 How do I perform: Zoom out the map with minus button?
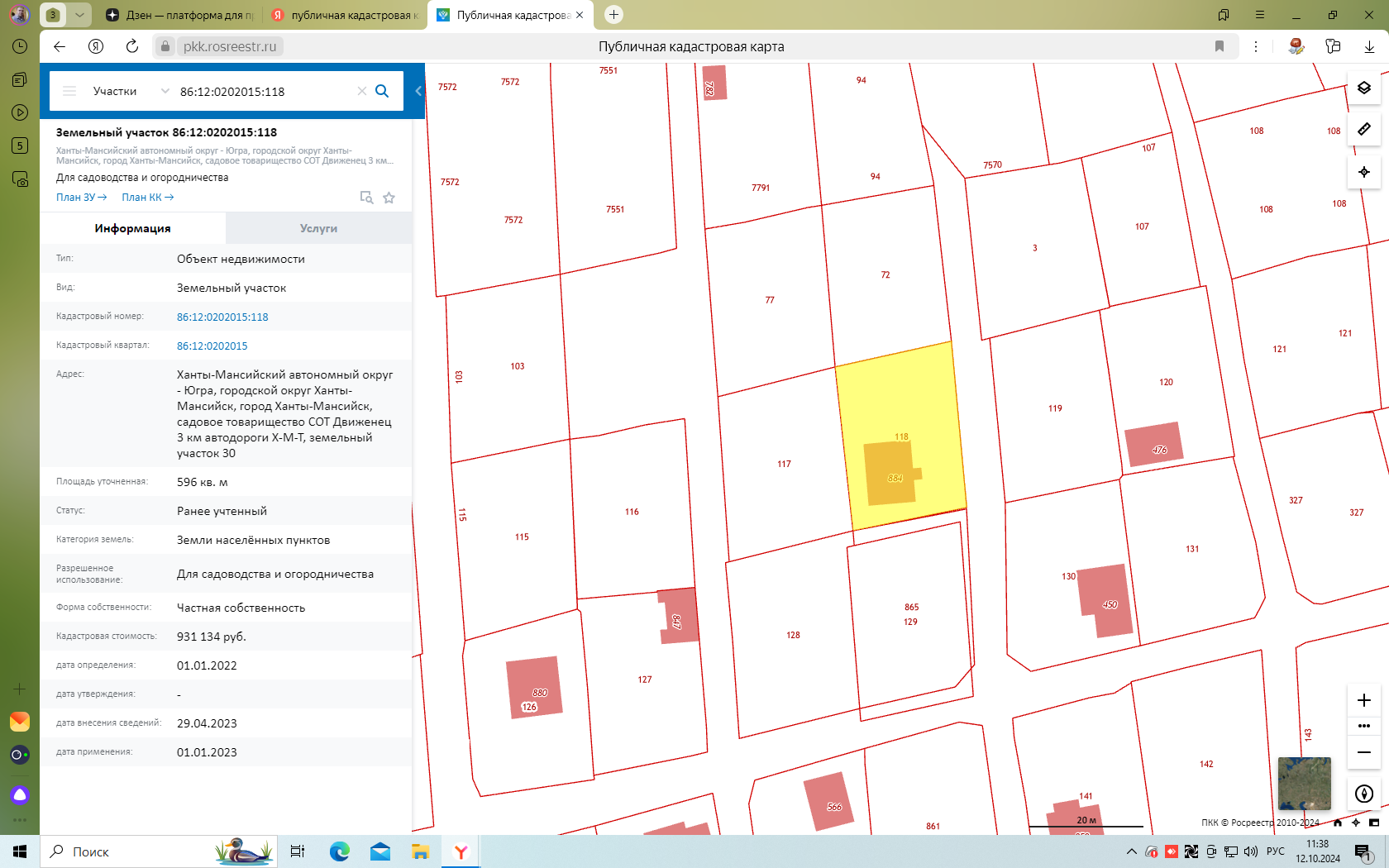coord(1364,752)
